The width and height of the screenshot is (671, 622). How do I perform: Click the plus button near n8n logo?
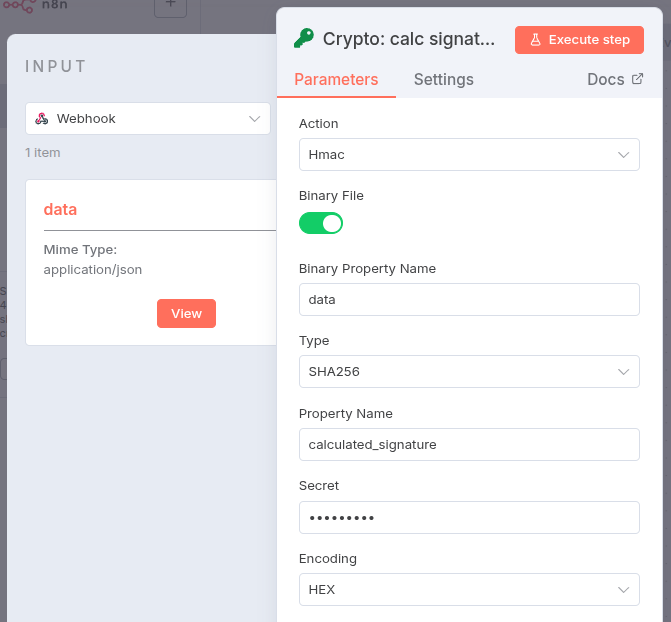pos(170,6)
